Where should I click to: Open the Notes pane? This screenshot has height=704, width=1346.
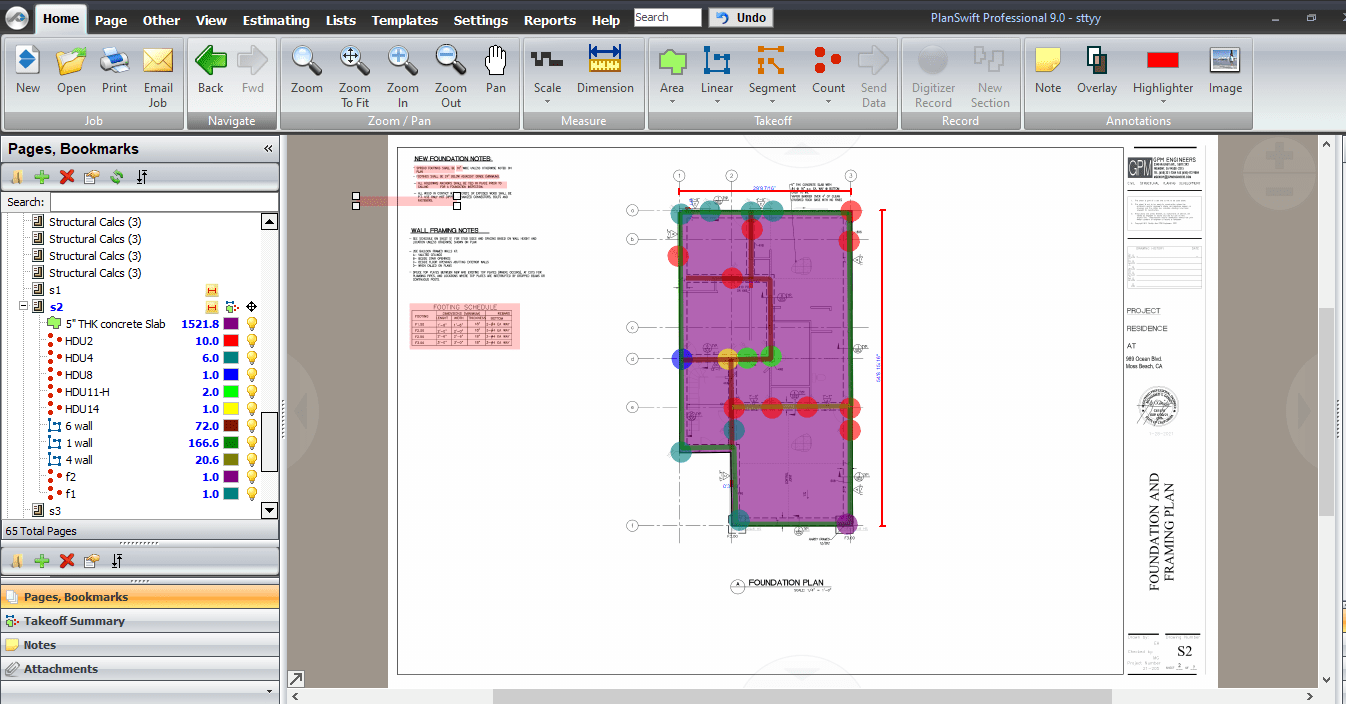140,645
